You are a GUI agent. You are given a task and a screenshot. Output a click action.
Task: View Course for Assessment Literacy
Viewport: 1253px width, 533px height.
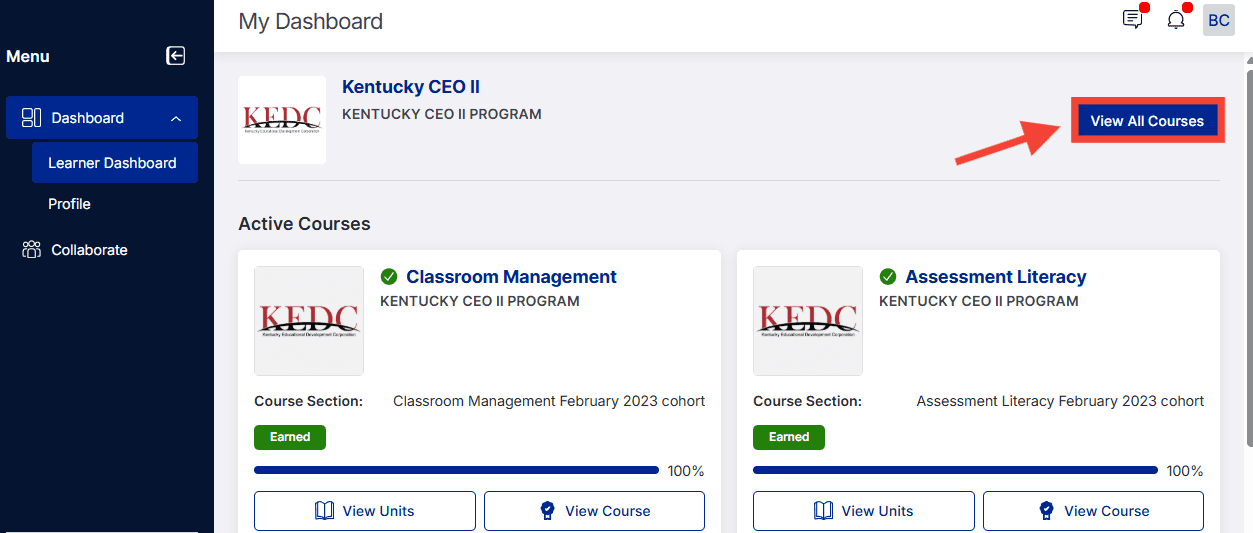1093,511
